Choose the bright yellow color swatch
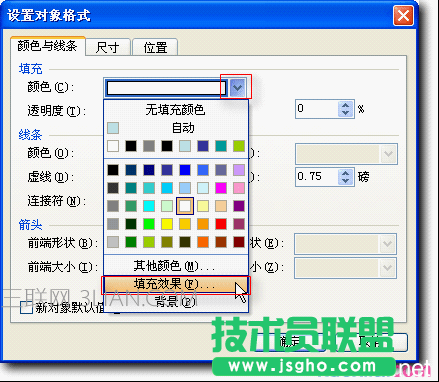 pos(167,224)
